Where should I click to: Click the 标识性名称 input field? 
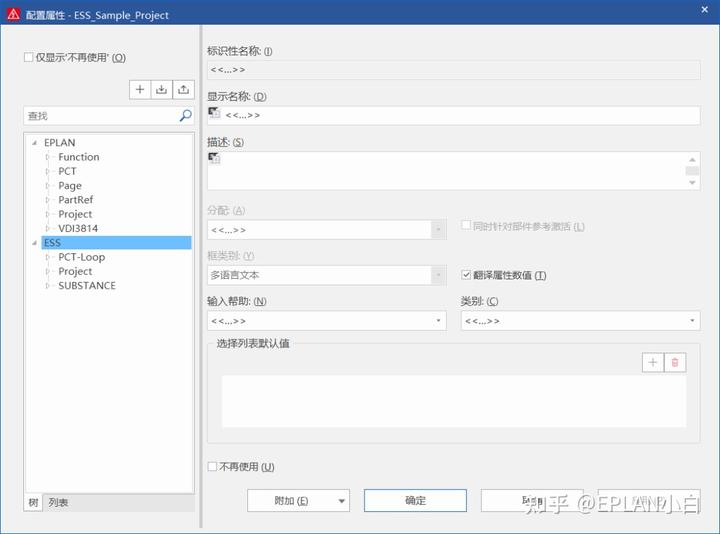tap(454, 70)
